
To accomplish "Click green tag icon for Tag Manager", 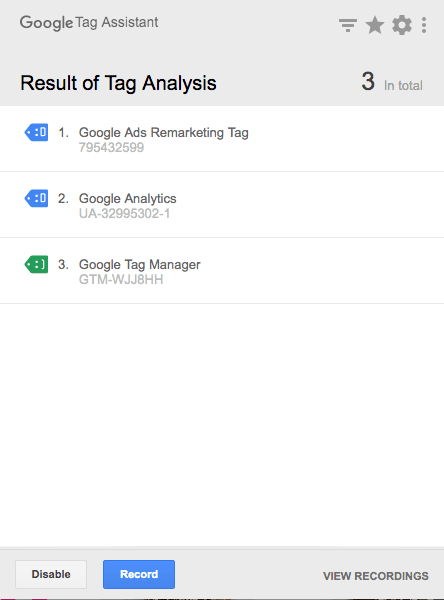I will click(36, 264).
